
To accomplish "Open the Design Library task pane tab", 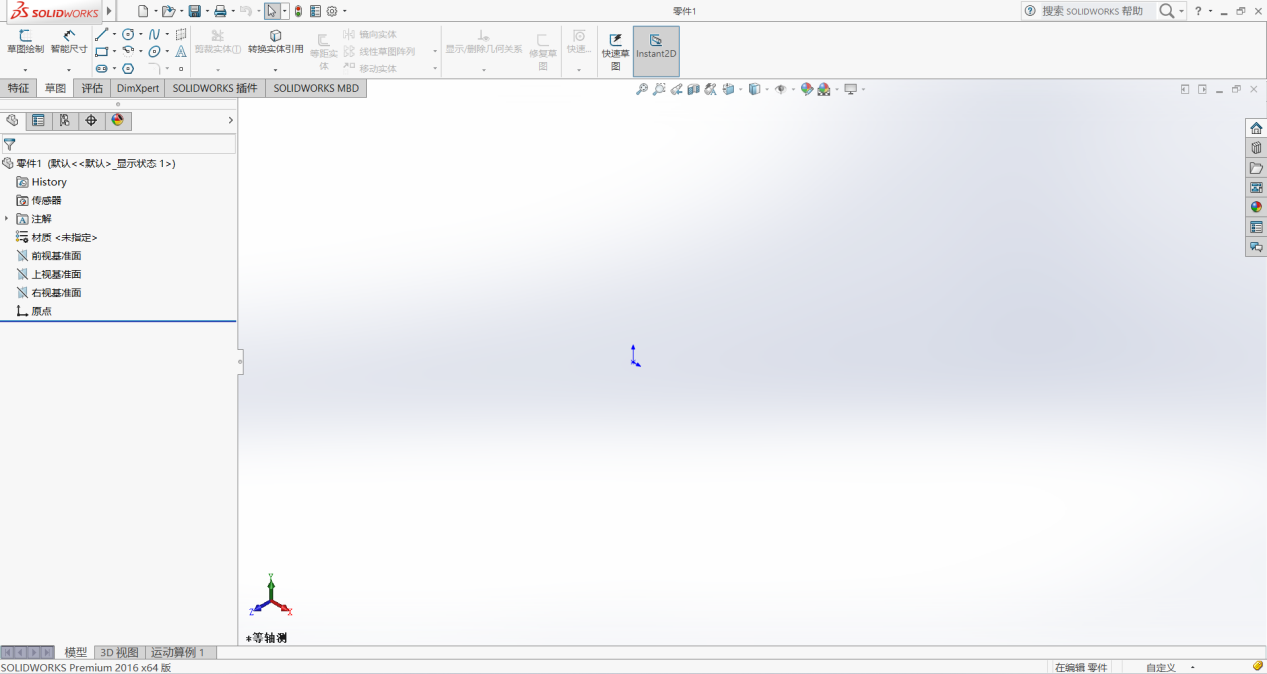I will coord(1256,147).
